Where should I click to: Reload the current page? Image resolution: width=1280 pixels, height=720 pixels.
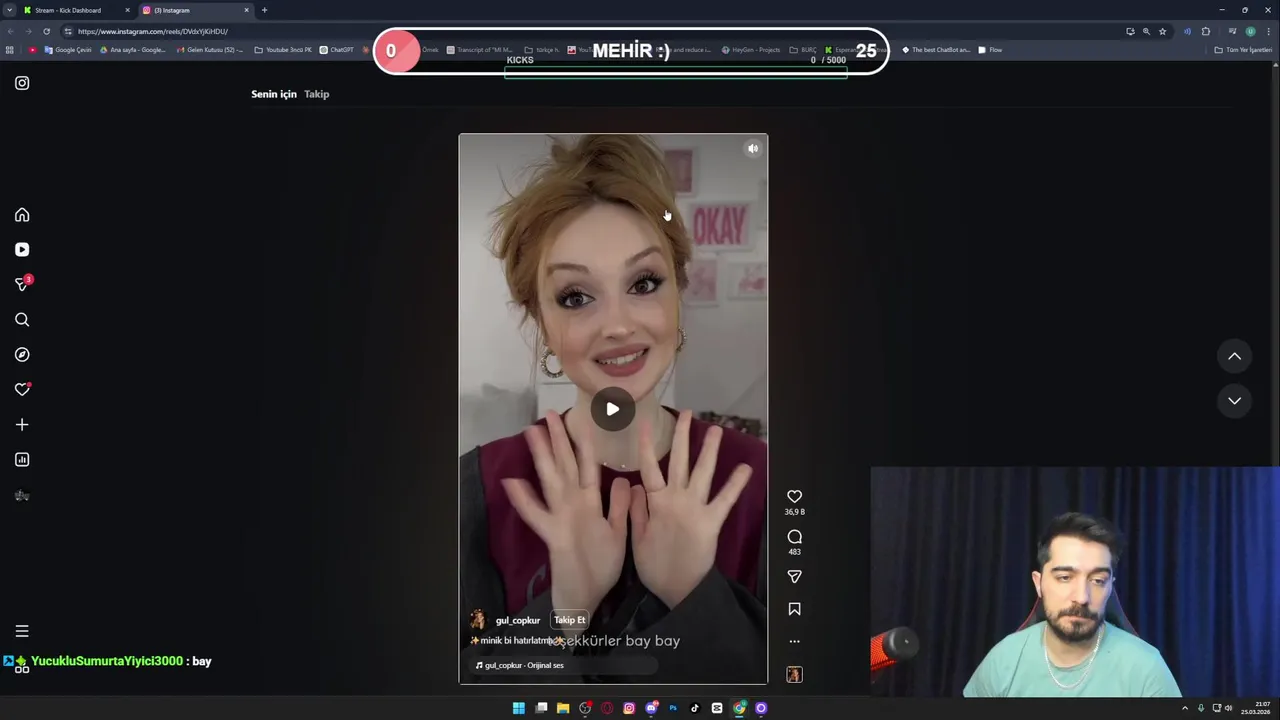pos(46,31)
